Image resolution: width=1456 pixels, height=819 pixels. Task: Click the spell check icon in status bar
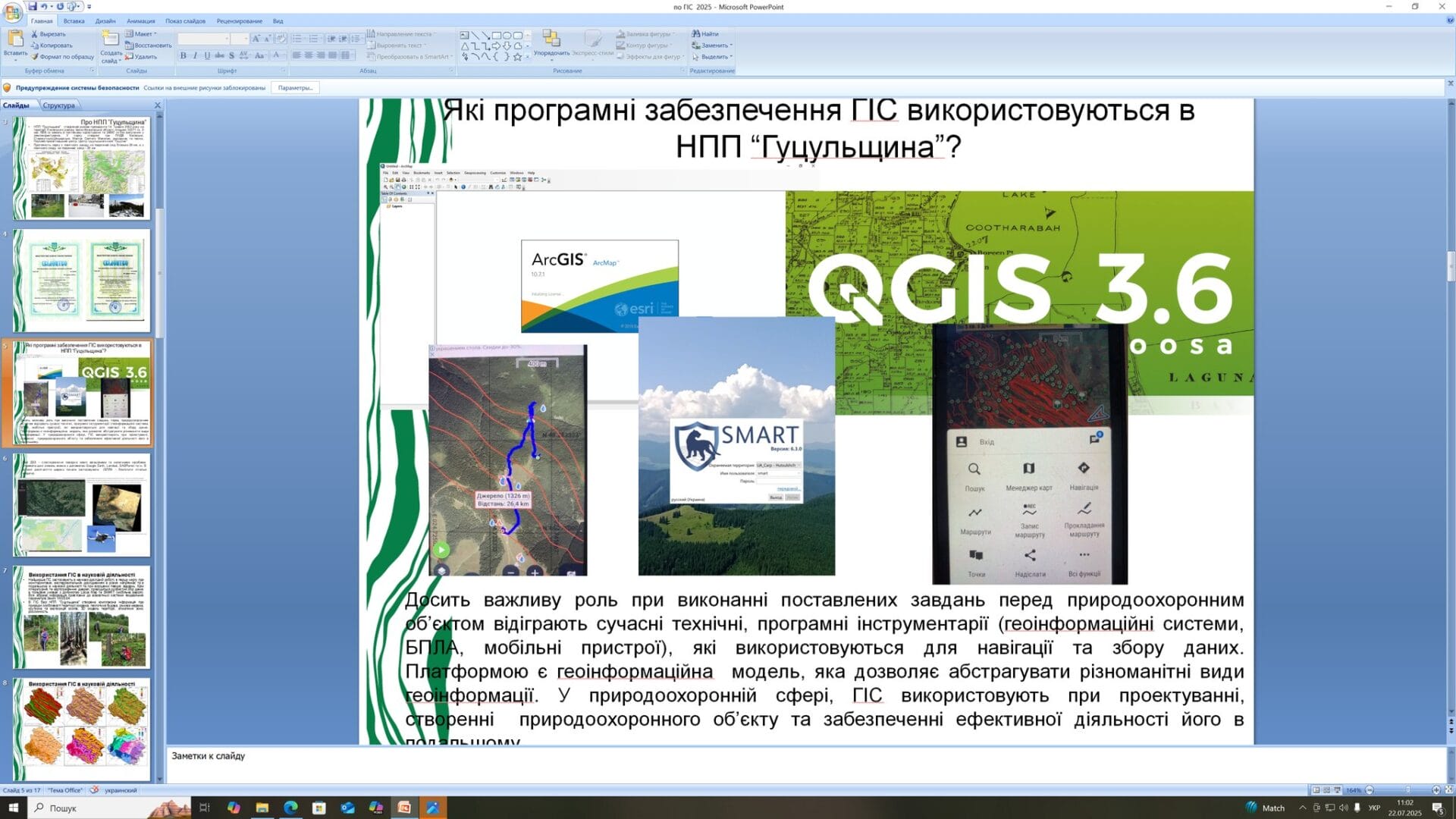pyautogui.click(x=95, y=790)
